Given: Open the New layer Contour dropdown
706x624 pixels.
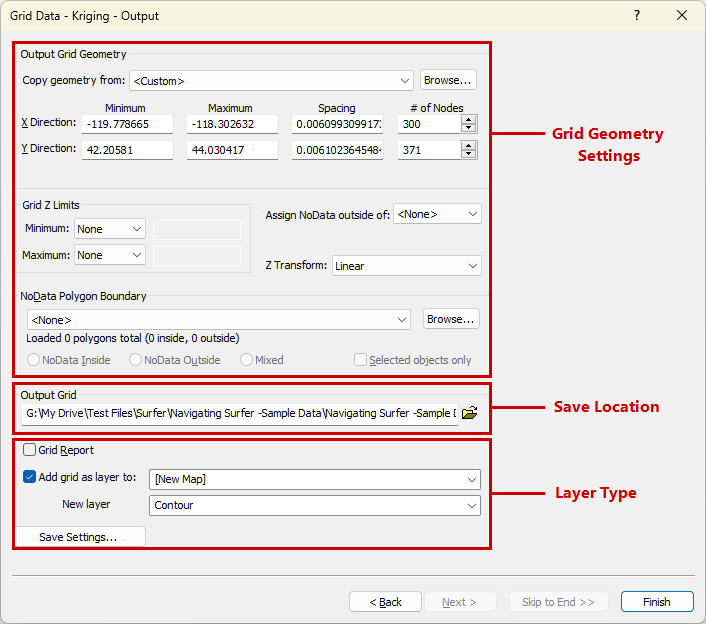Looking at the screenshot, I should pos(315,505).
